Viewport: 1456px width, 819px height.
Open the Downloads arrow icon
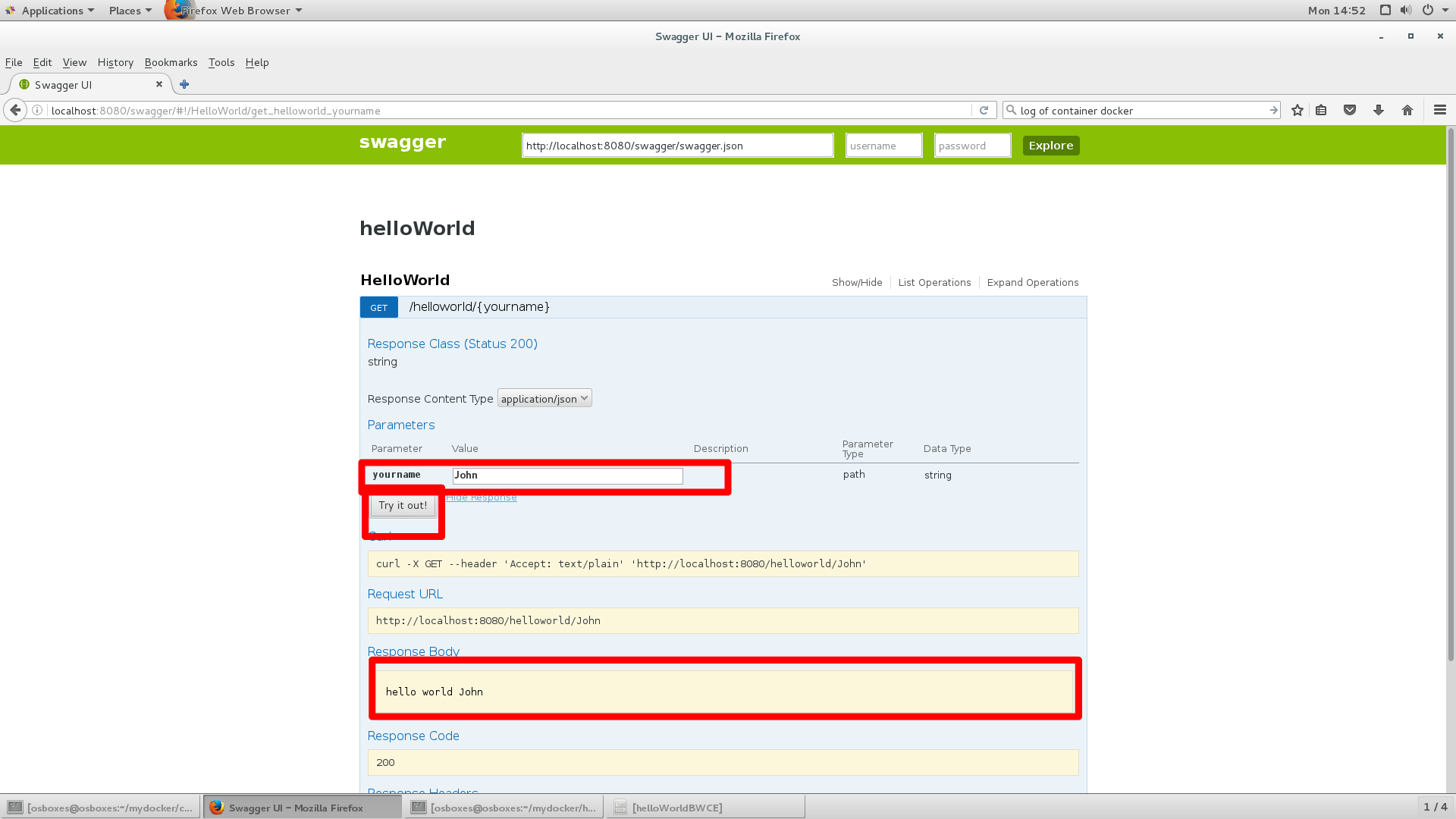click(x=1379, y=110)
